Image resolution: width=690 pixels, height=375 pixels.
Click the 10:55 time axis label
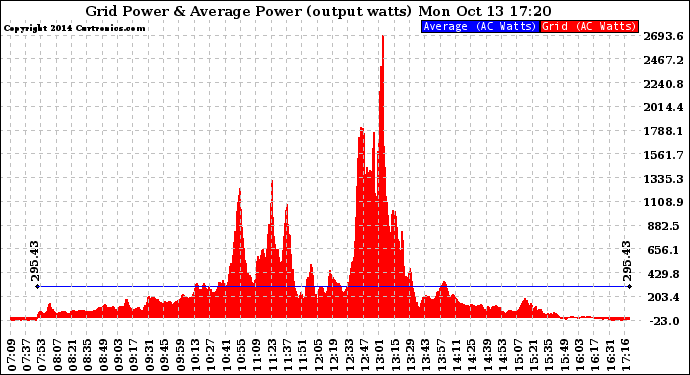click(x=240, y=354)
